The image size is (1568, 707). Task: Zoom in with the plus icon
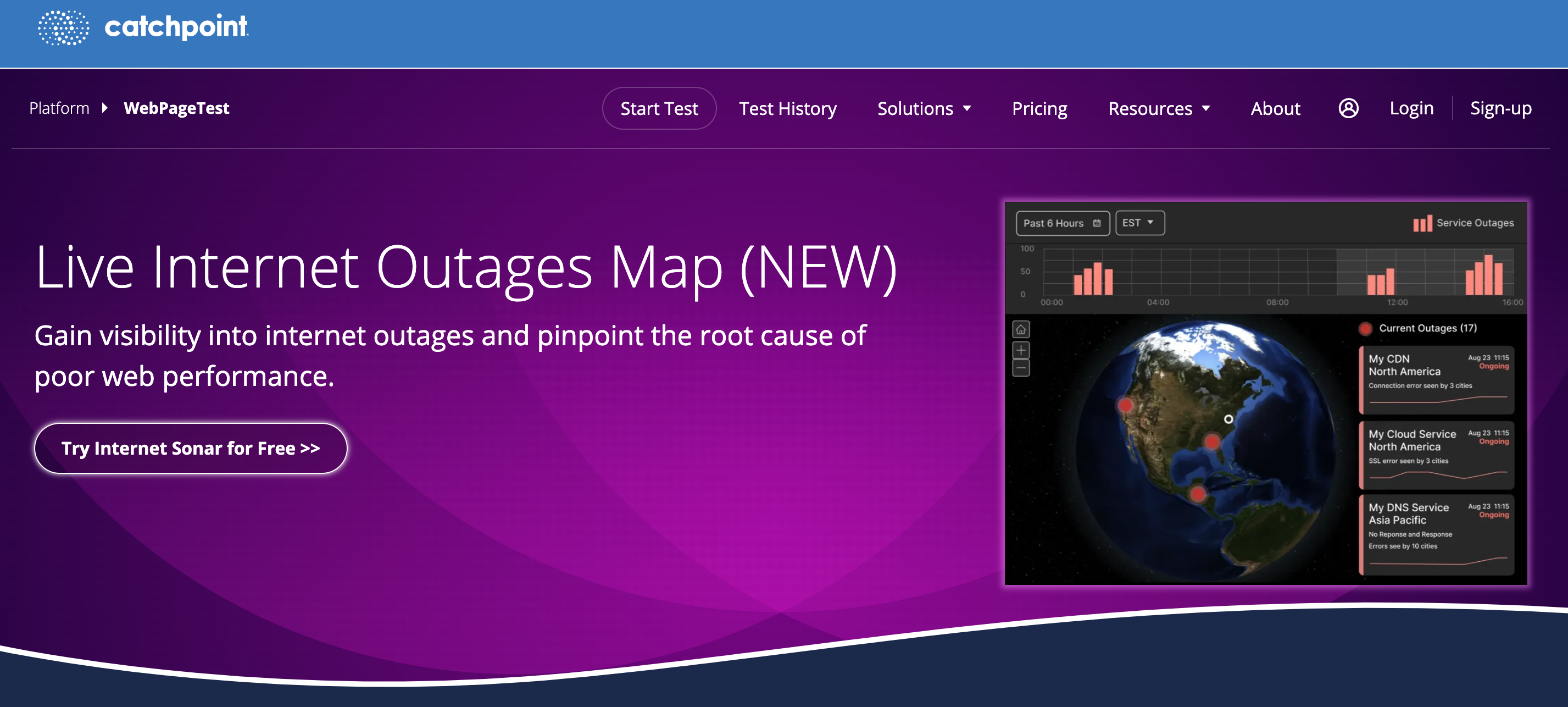(x=1021, y=350)
